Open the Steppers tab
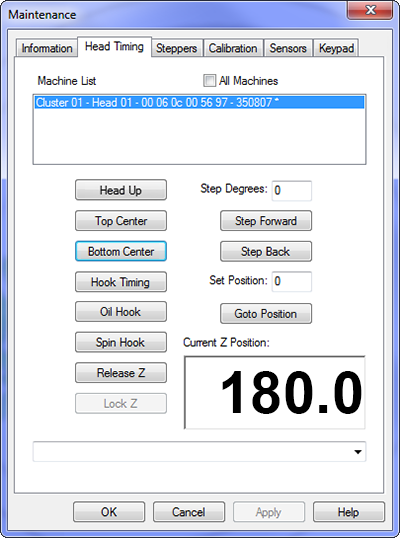Viewport: 400px width, 538px height. [177, 48]
